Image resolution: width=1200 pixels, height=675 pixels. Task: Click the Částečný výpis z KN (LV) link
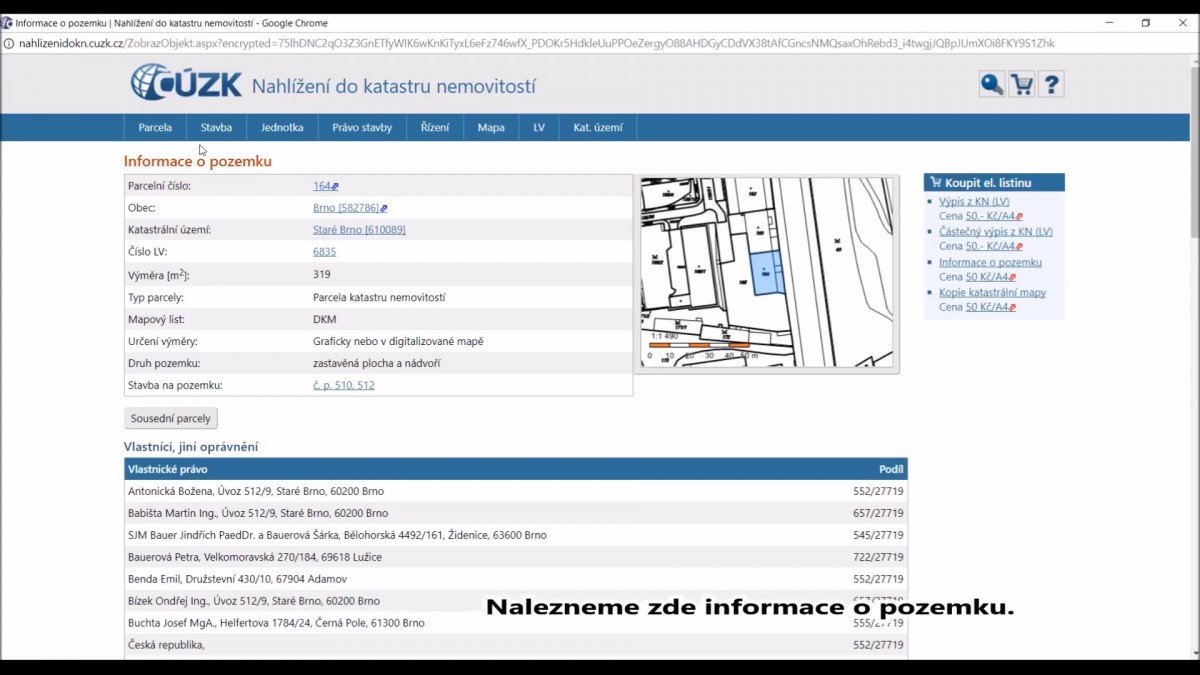[x=996, y=232]
